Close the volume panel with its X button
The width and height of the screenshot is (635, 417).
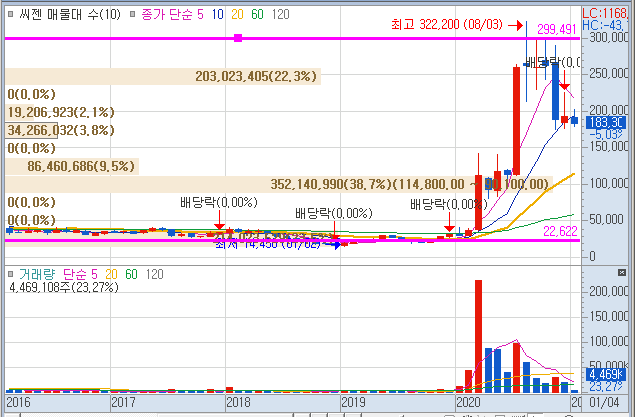(x=622, y=272)
